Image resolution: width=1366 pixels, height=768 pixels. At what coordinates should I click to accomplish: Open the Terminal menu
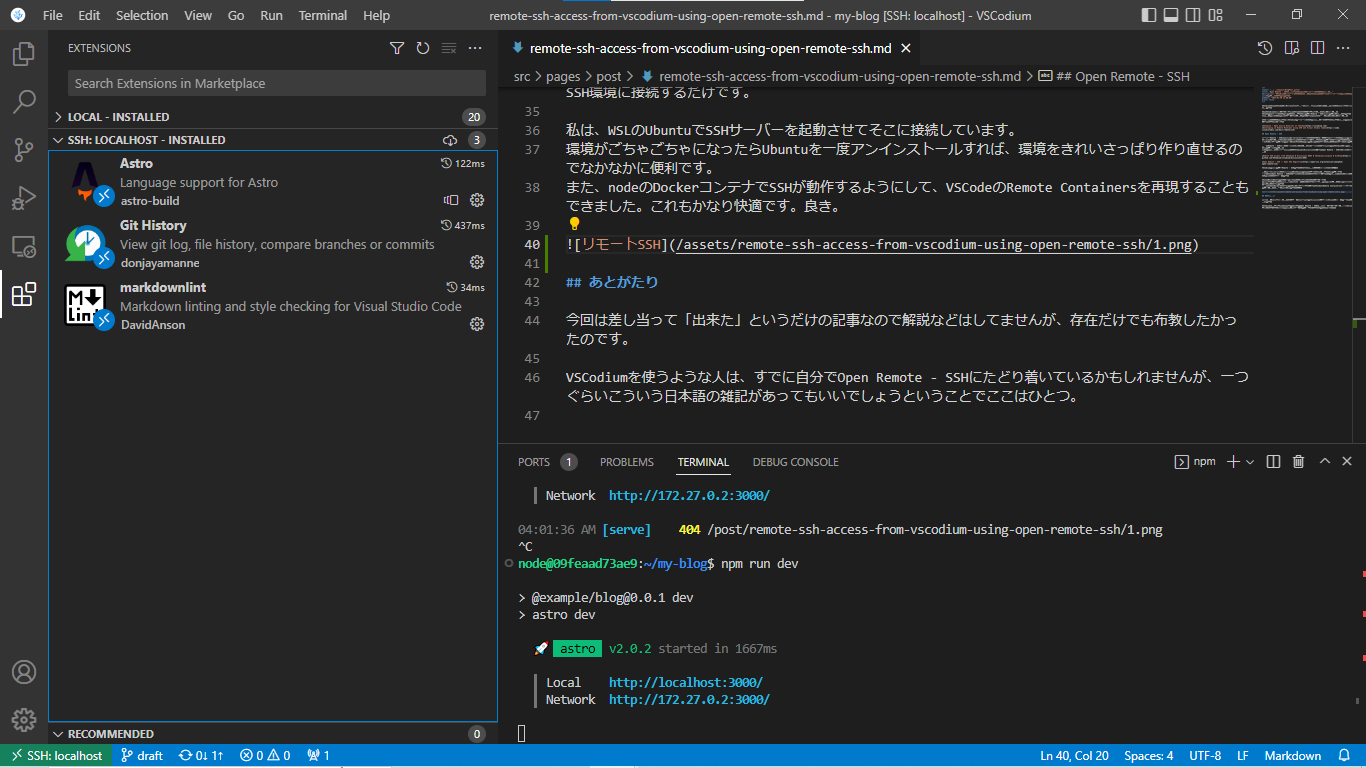tap(323, 15)
